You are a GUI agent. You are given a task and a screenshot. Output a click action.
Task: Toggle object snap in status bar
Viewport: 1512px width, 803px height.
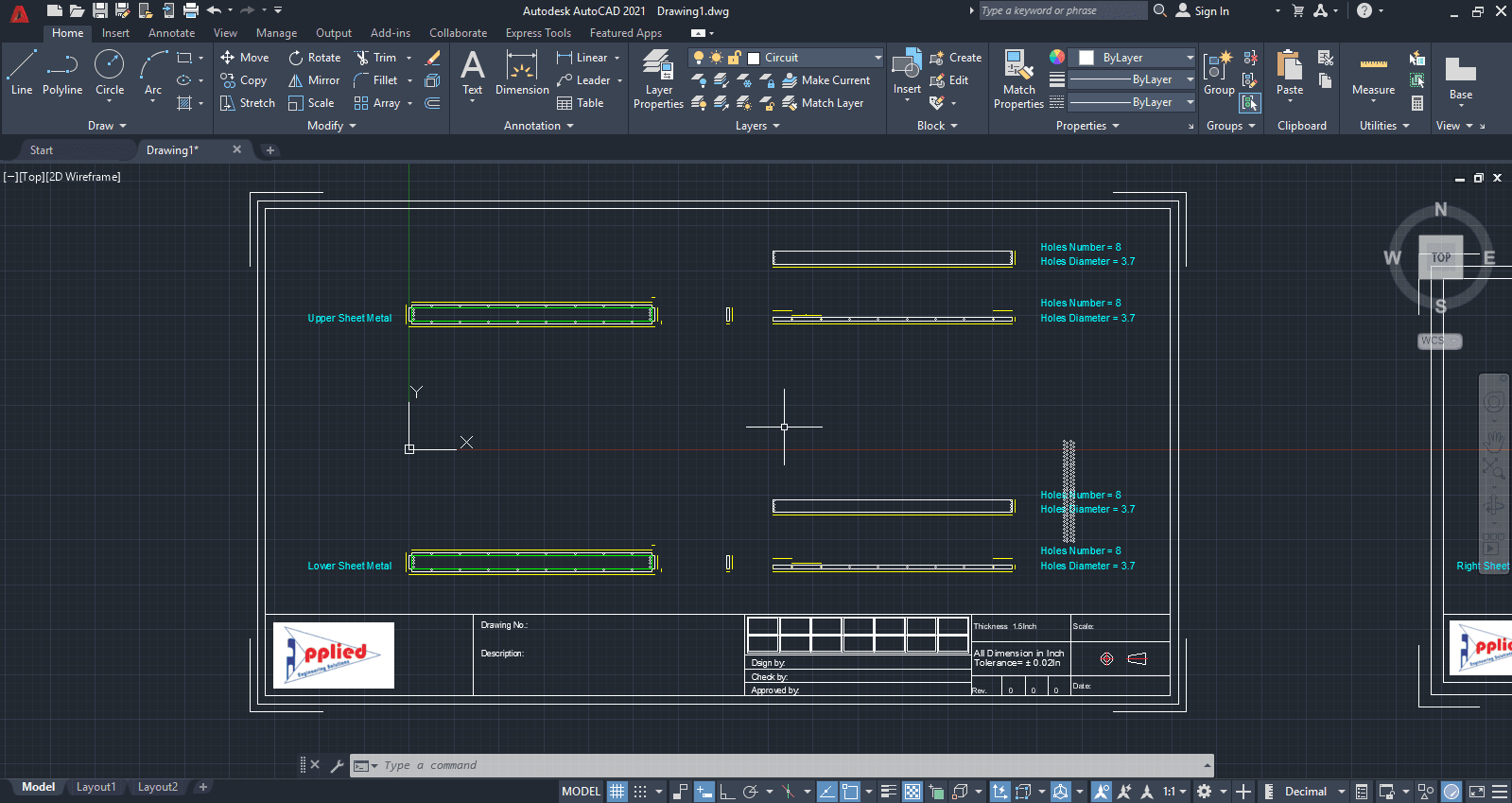click(850, 792)
